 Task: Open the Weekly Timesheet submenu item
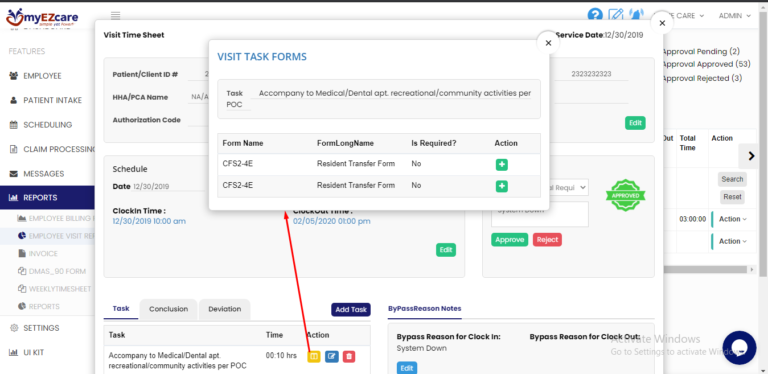coord(54,289)
